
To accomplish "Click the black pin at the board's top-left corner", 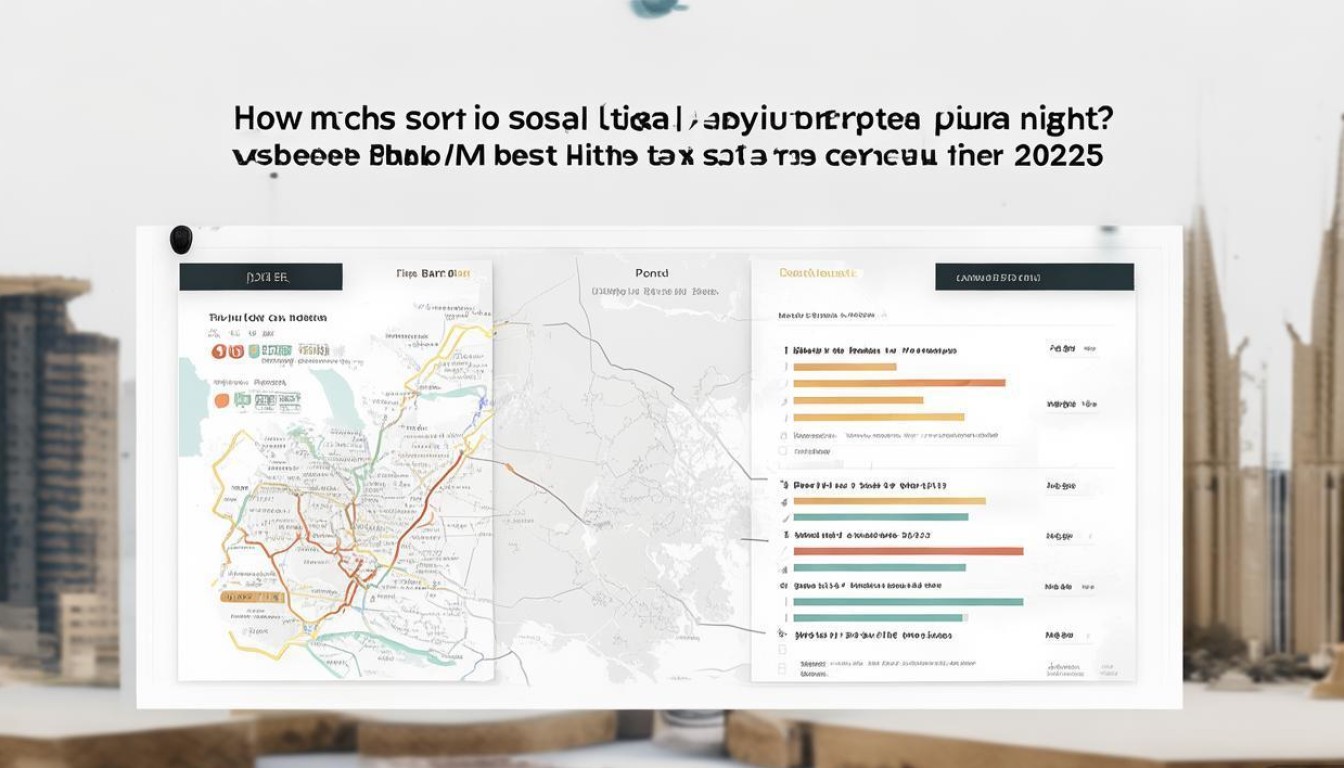I will point(181,239).
